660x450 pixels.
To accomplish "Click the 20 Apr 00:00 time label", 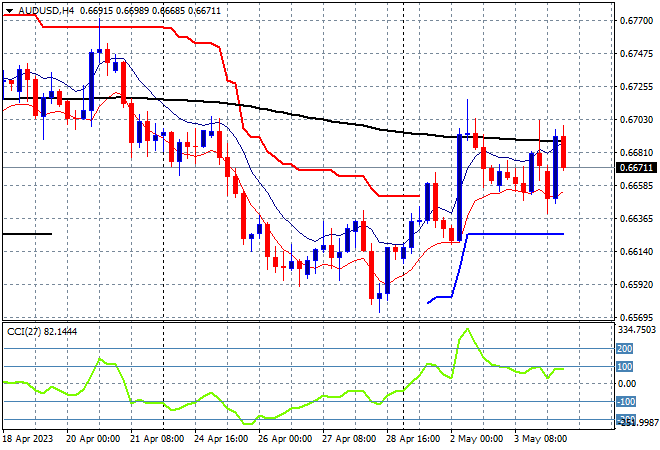I will (x=93, y=439).
